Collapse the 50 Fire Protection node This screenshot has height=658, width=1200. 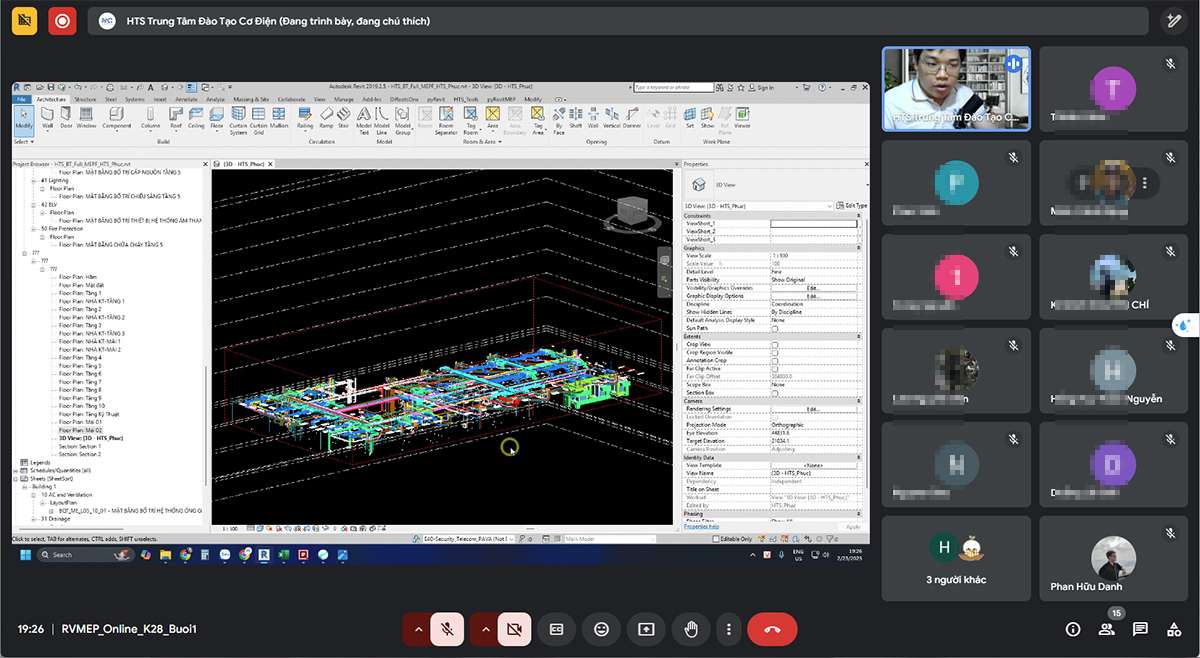(35, 228)
